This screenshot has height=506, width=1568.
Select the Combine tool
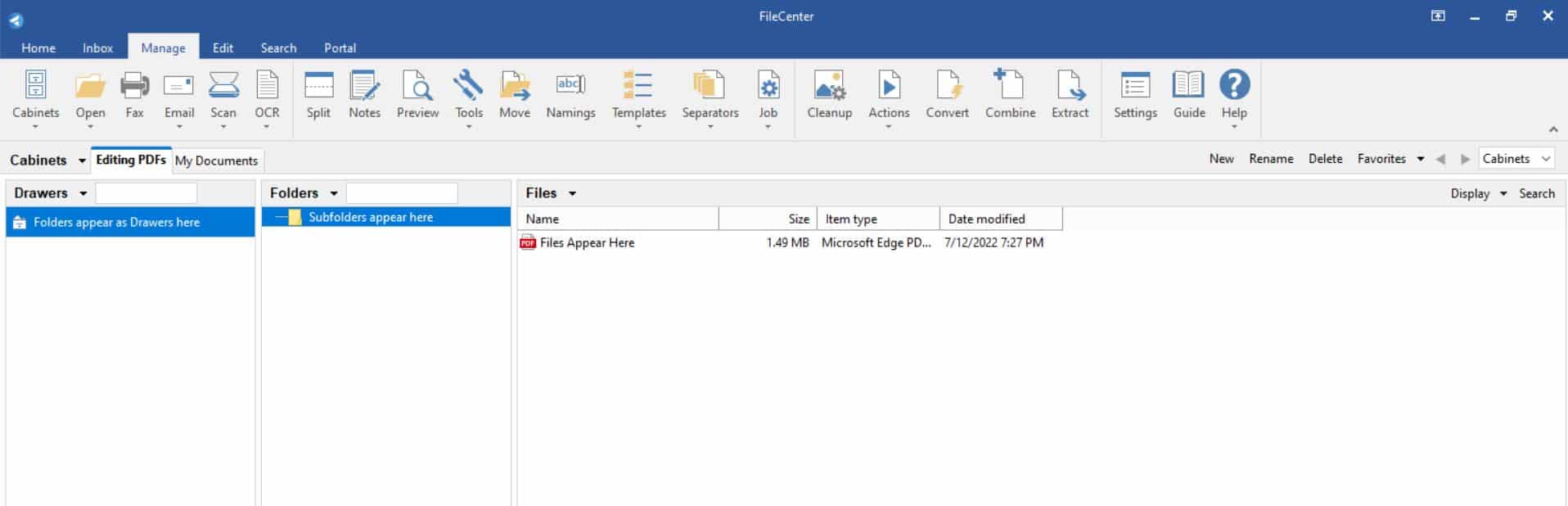pos(1009,84)
